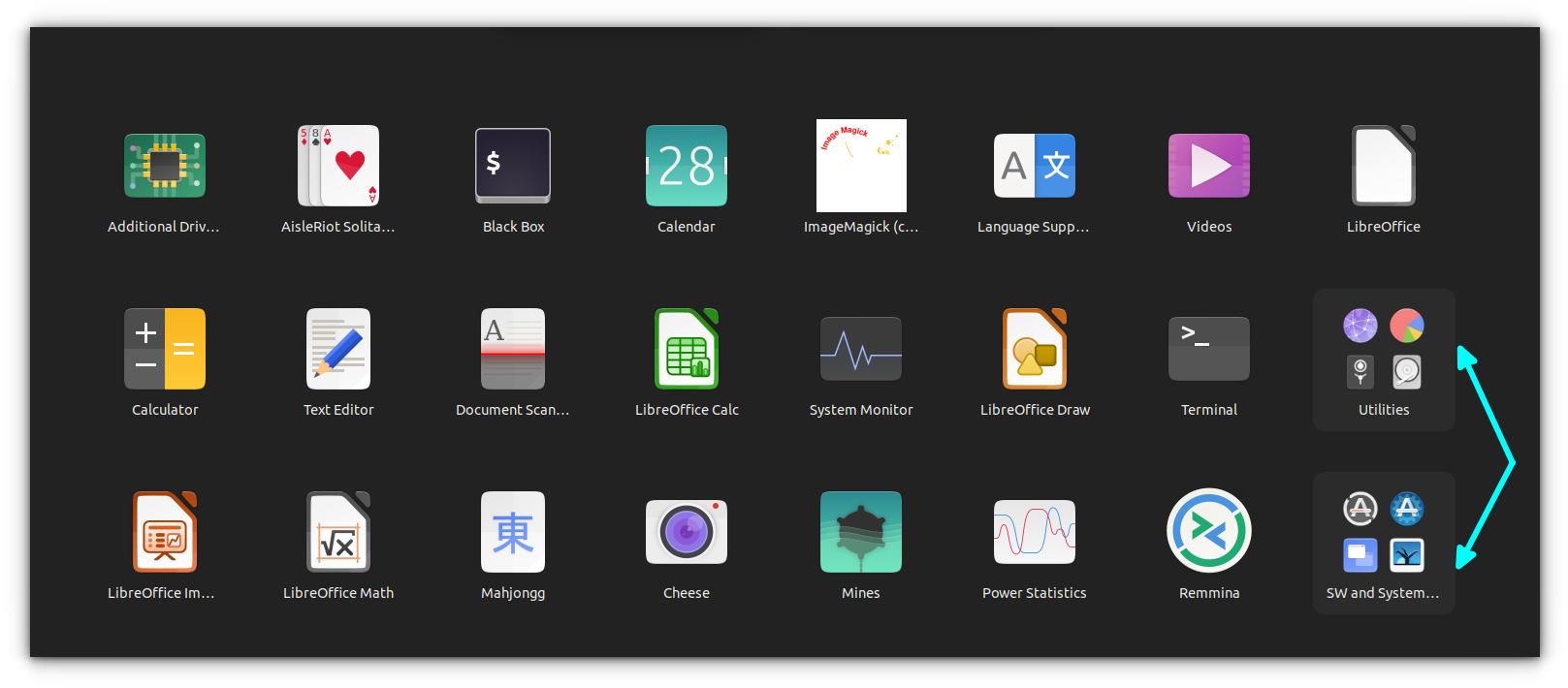Open Document Scanner
This screenshot has width=1568, height=688.
(513, 349)
